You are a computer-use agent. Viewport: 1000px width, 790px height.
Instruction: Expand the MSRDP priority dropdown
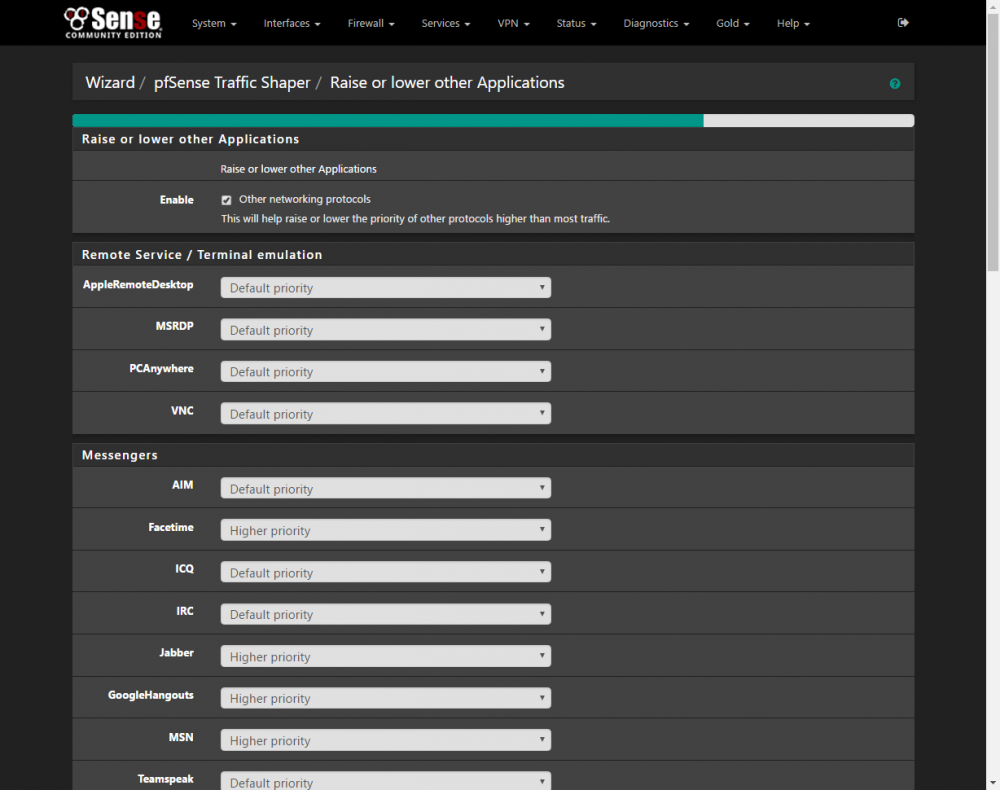tap(386, 330)
